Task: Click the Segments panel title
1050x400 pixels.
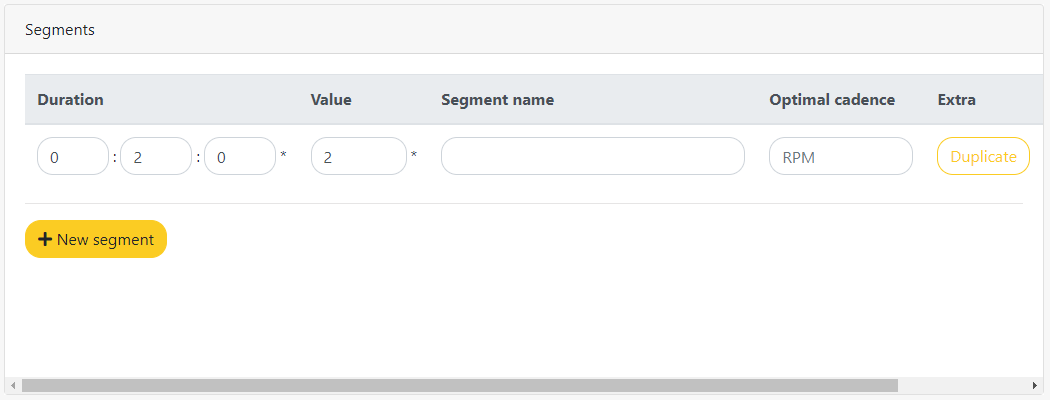Action: click(60, 30)
